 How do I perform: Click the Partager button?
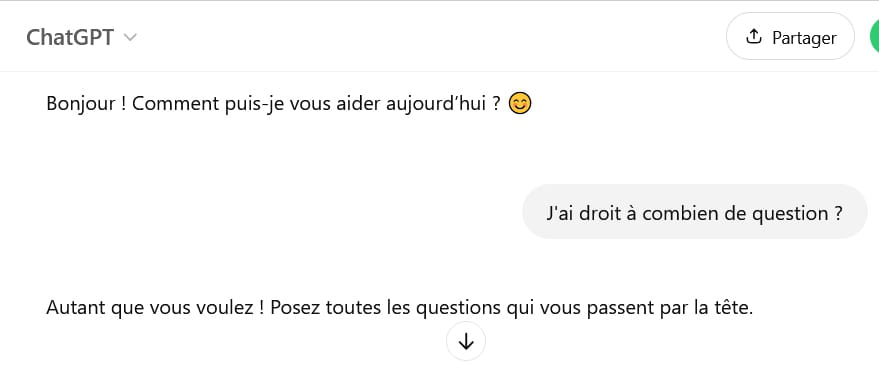point(790,36)
